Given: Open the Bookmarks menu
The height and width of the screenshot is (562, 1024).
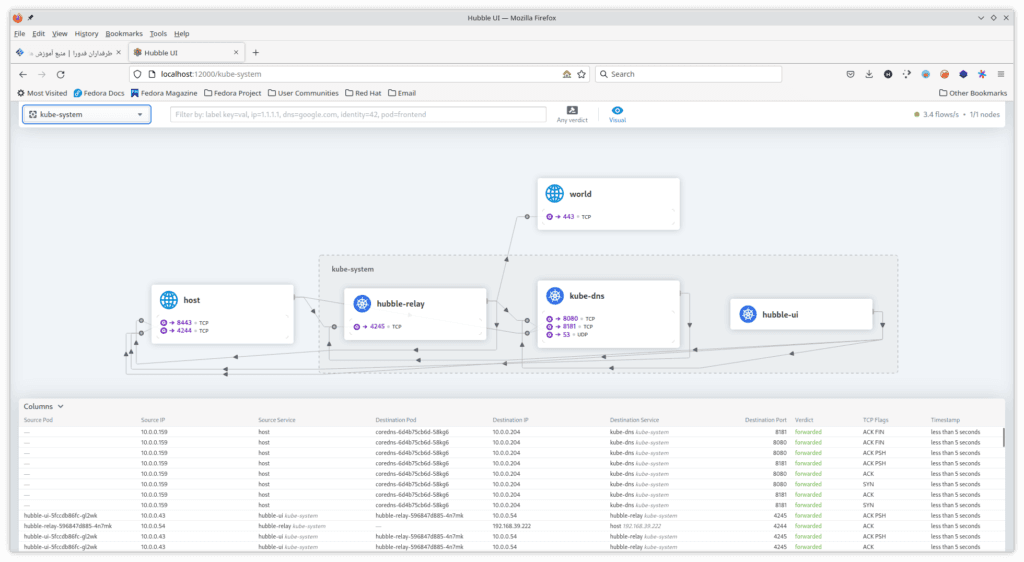Looking at the screenshot, I should tap(124, 33).
